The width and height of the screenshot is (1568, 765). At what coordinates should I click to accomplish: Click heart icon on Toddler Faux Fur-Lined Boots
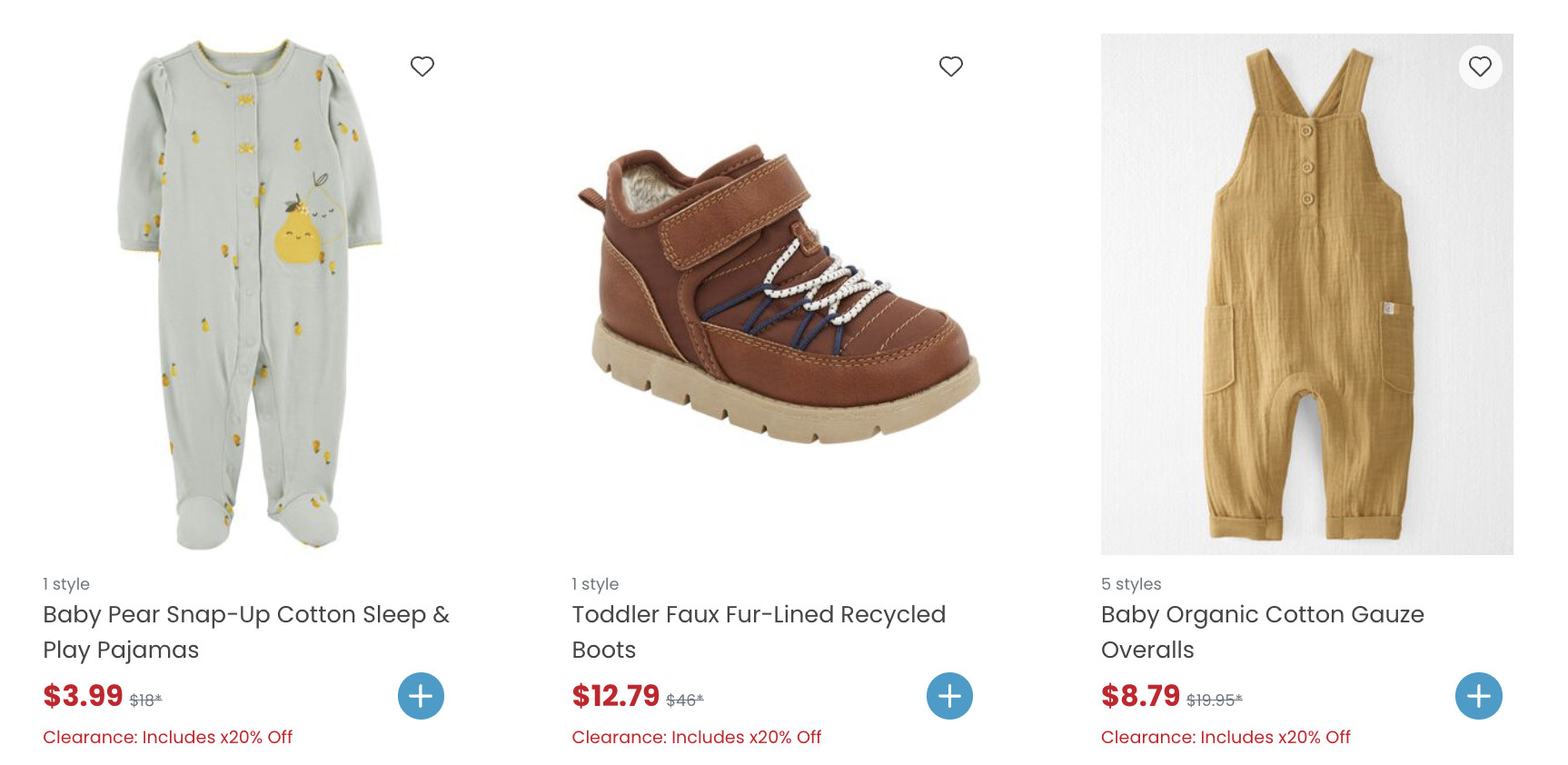951,66
